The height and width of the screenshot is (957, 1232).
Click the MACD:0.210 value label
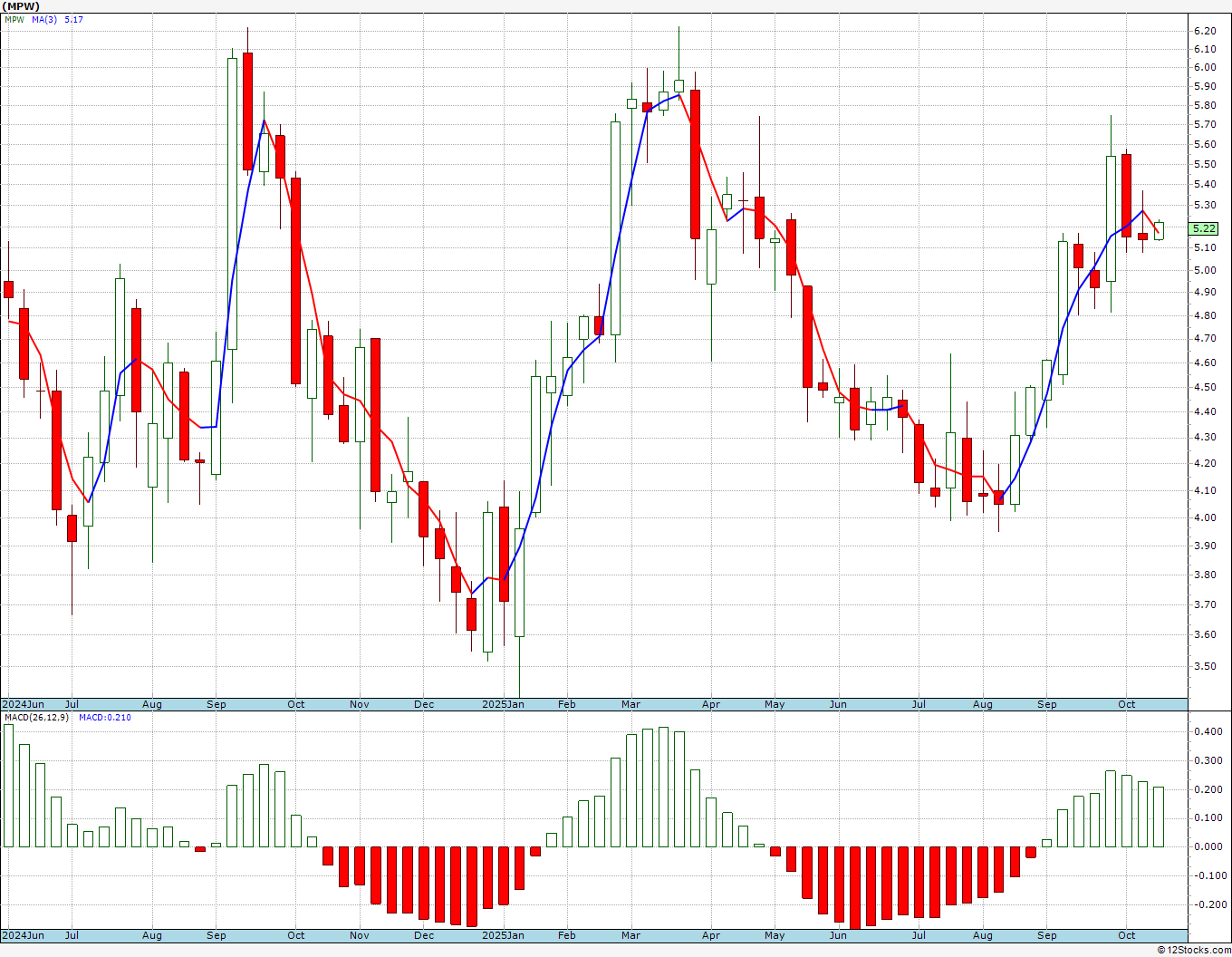(105, 718)
